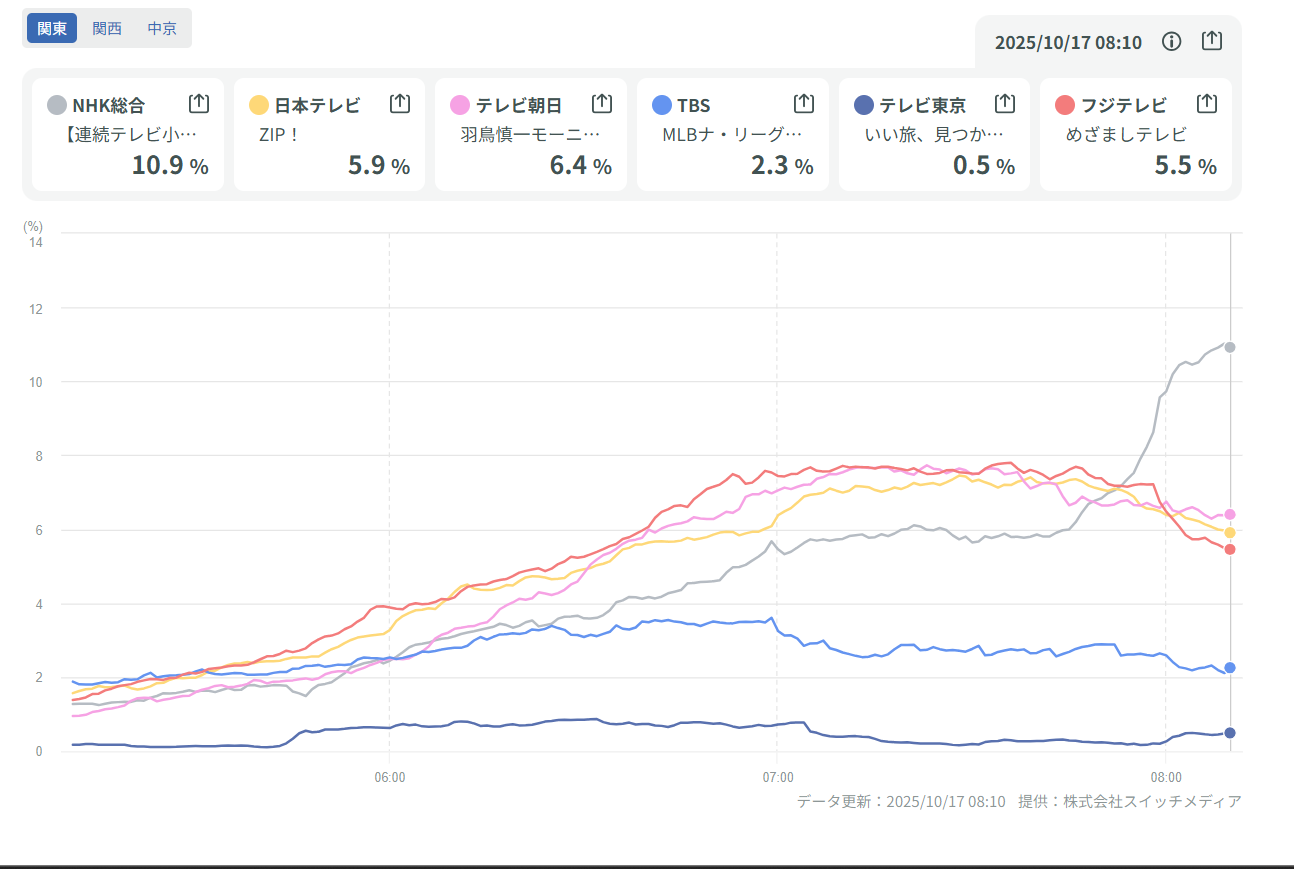Click TBS program title MLBナ・リーグ
Viewport: 1294px width, 869px height.
[x=732, y=135]
